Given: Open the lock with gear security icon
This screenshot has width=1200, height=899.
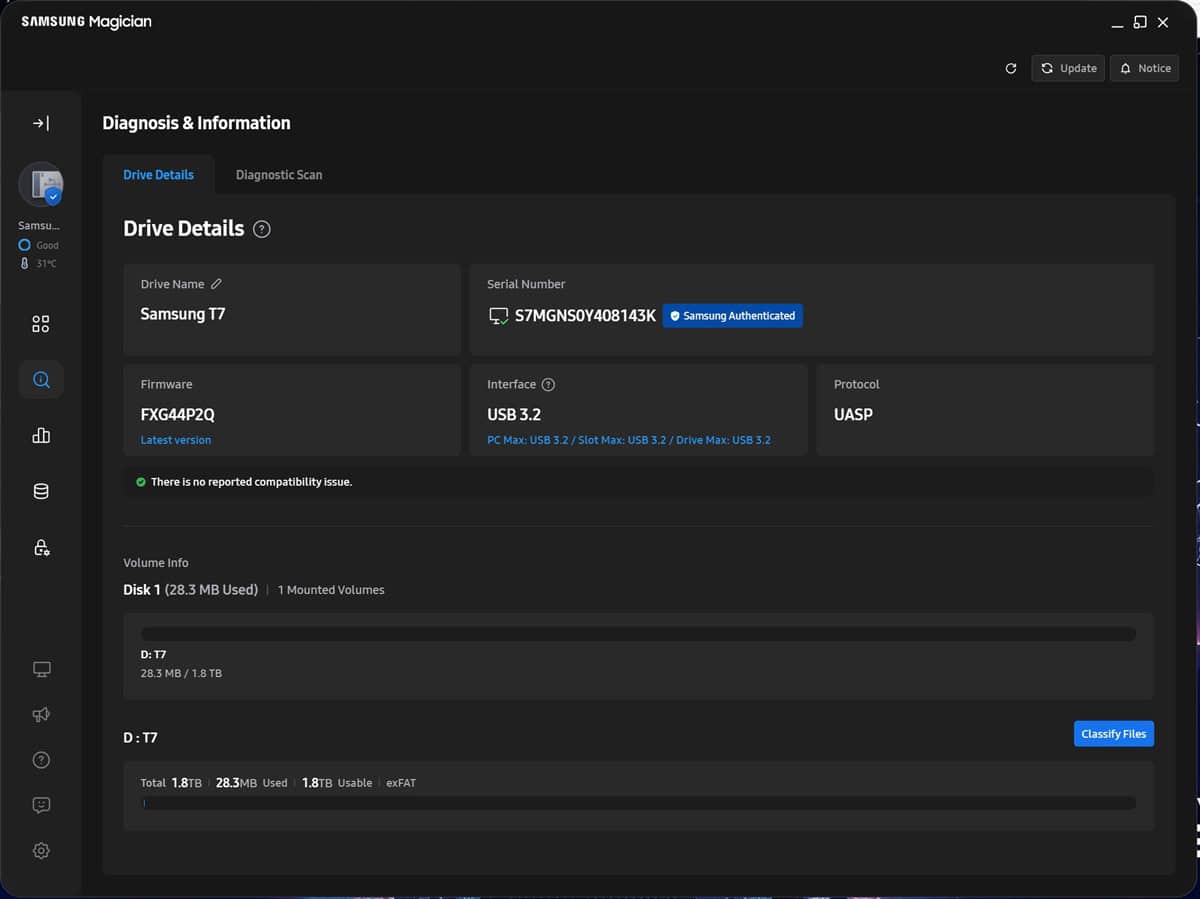Looking at the screenshot, I should click(x=41, y=547).
